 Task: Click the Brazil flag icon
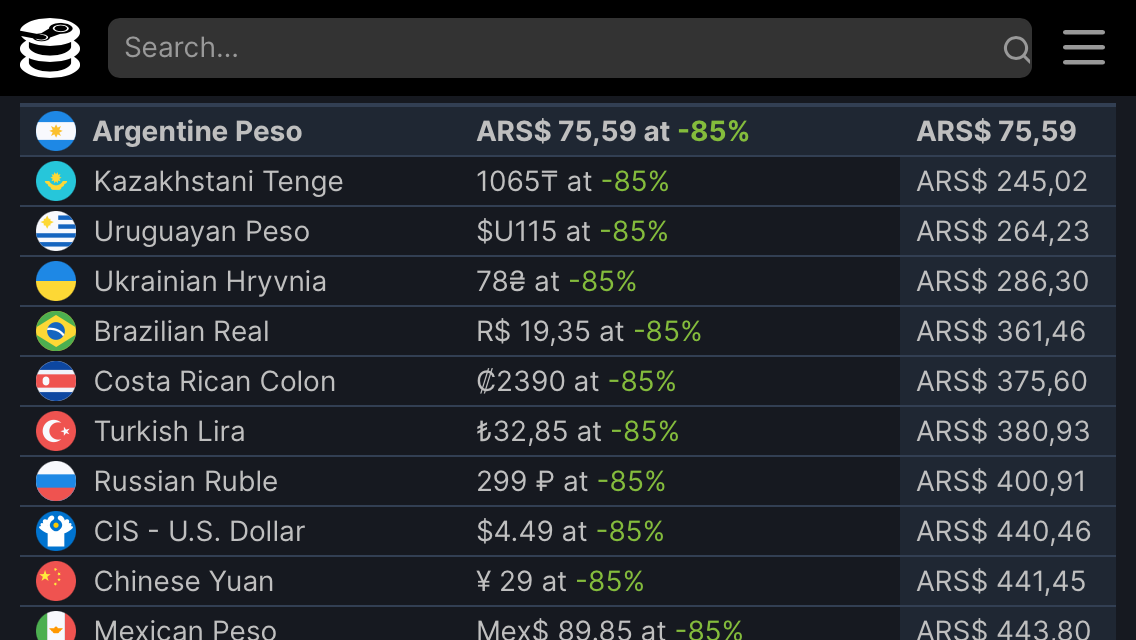pyautogui.click(x=56, y=331)
